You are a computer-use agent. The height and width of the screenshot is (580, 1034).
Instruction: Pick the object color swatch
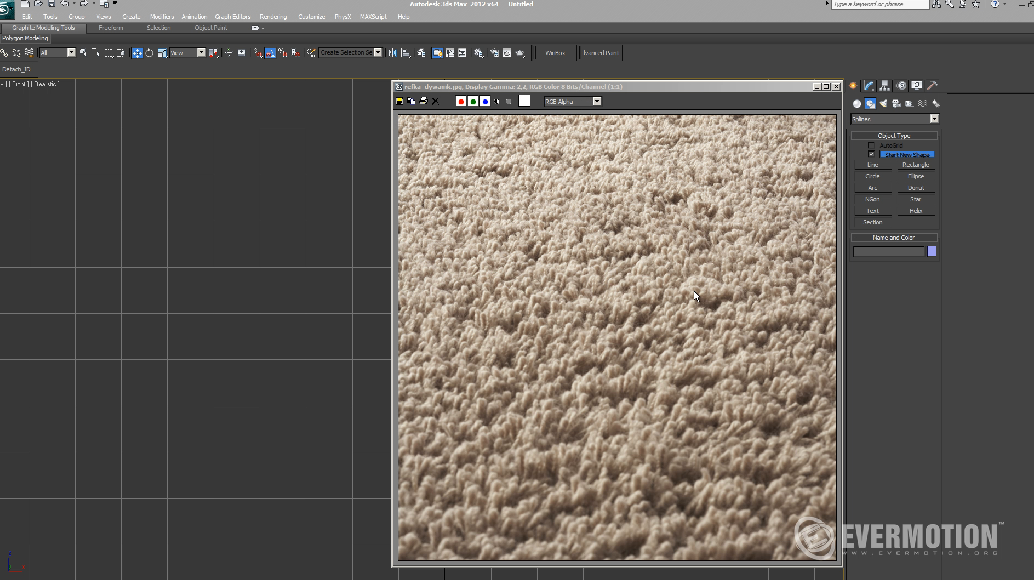[x=932, y=251]
